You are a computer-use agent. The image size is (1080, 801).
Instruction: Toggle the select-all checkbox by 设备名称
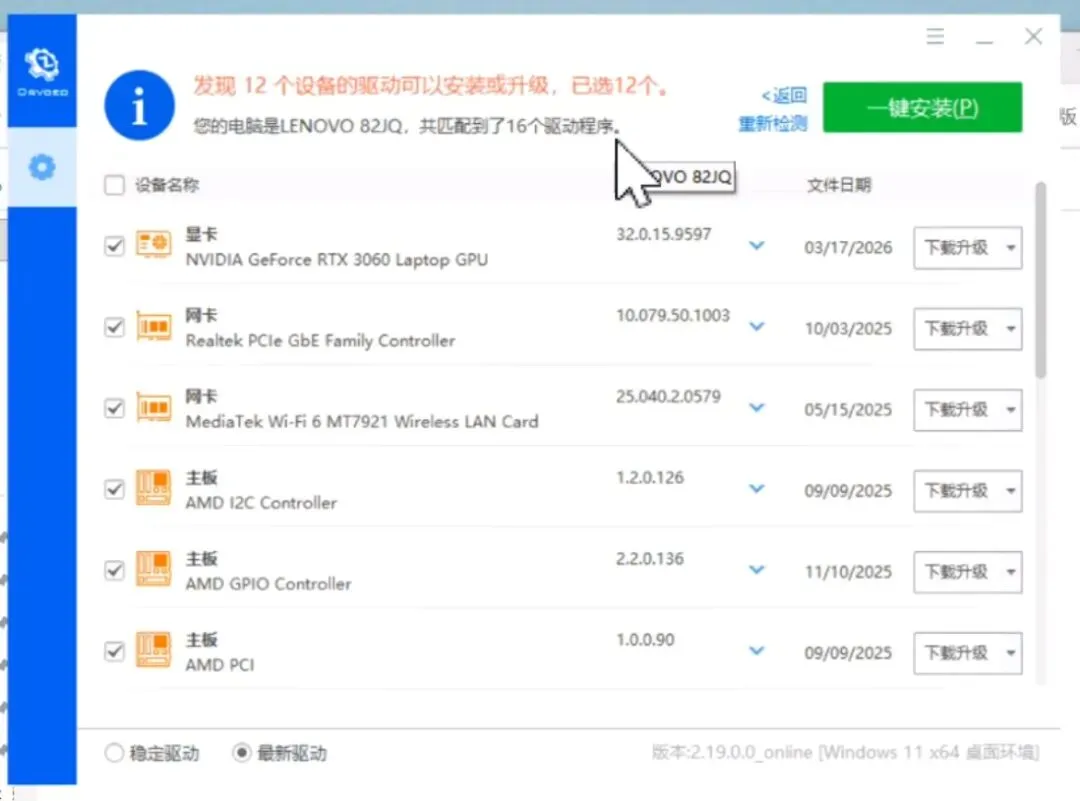pos(114,185)
